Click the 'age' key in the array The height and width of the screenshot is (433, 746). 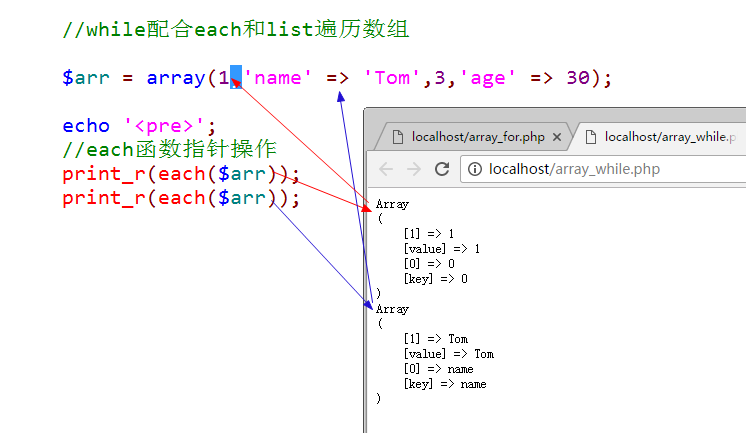point(476,77)
